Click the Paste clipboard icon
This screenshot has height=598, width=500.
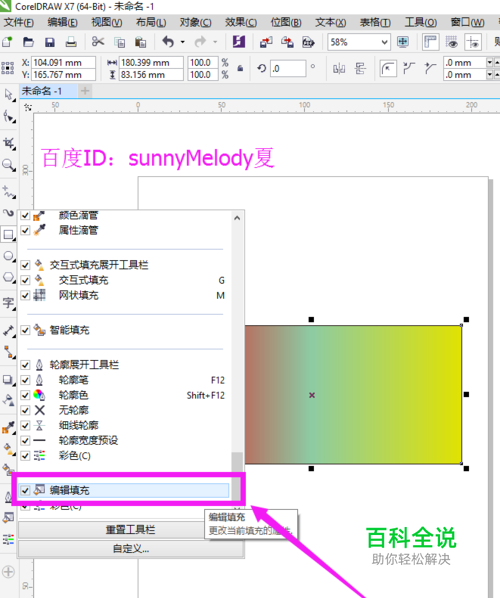pos(141,42)
